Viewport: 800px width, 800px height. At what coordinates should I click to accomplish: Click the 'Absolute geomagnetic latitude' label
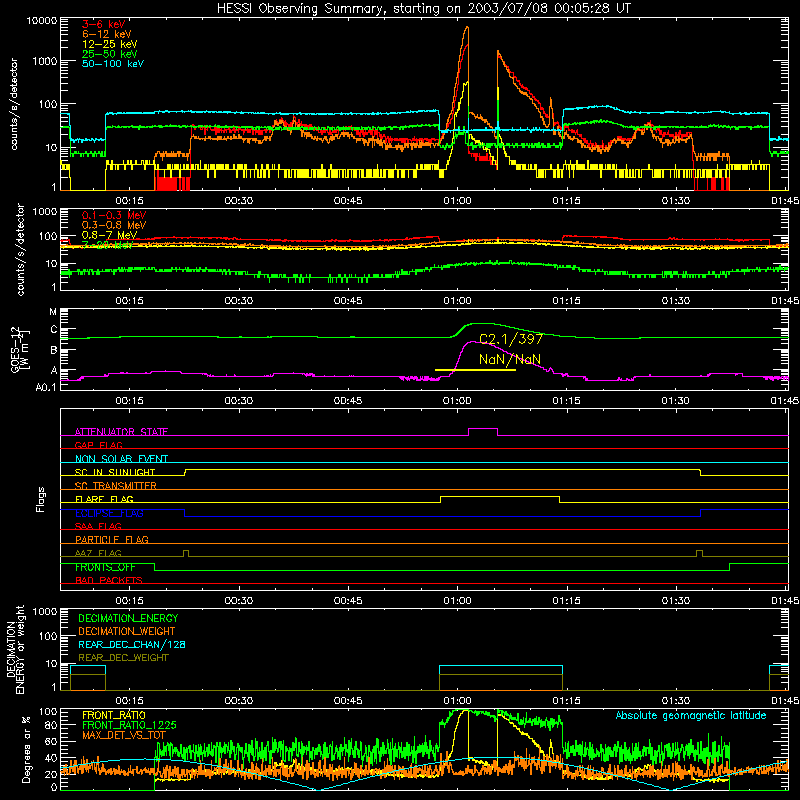(x=691, y=716)
